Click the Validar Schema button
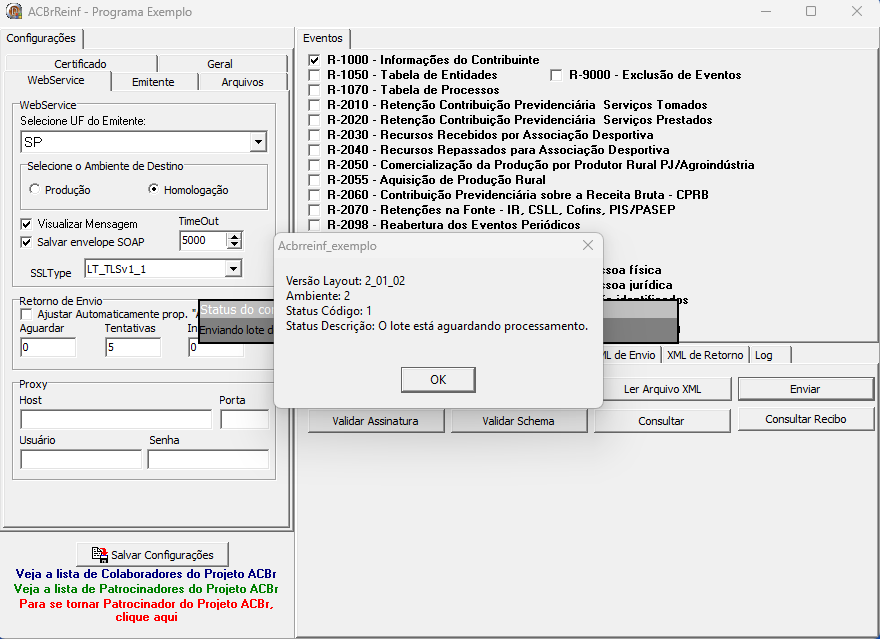This screenshot has height=639, width=880. click(x=519, y=421)
